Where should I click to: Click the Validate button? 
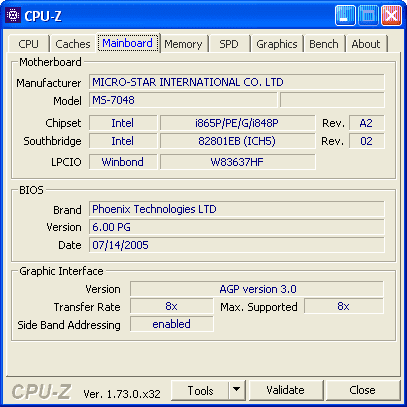coord(286,390)
